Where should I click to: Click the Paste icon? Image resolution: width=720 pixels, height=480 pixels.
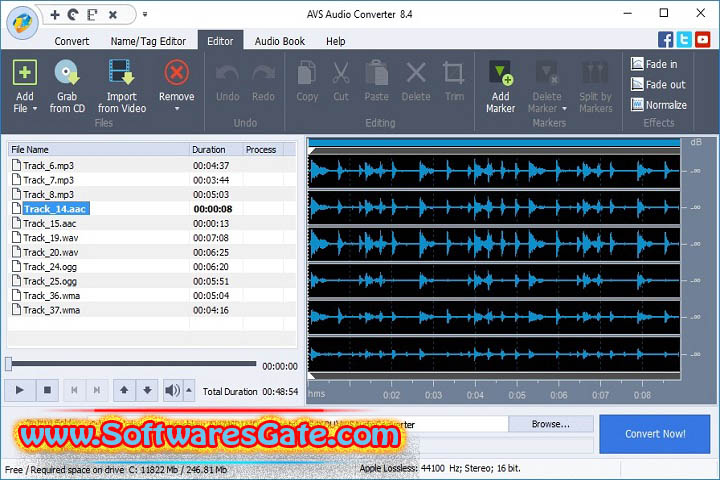coord(377,73)
